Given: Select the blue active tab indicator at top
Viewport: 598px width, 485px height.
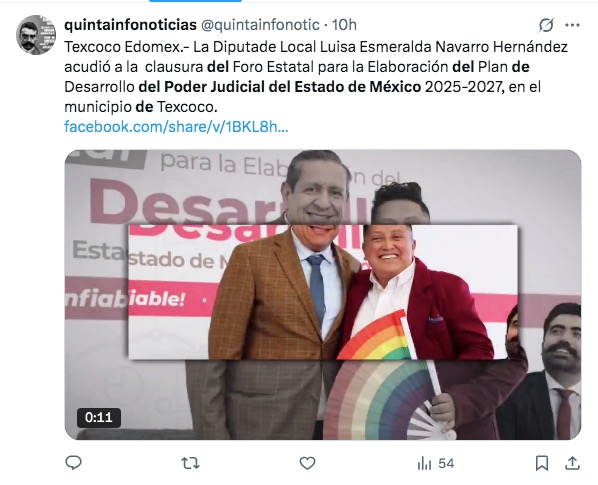Looking at the screenshot, I should click(x=195, y=1).
